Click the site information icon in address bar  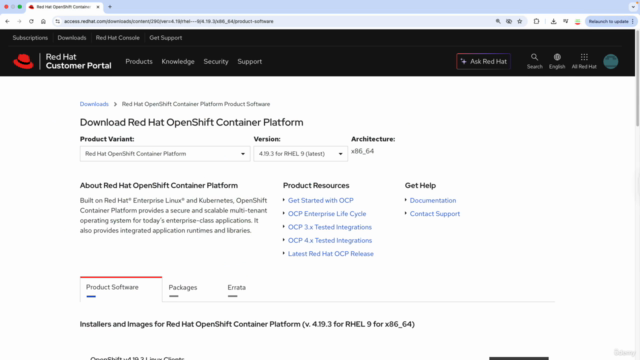[x=58, y=21]
